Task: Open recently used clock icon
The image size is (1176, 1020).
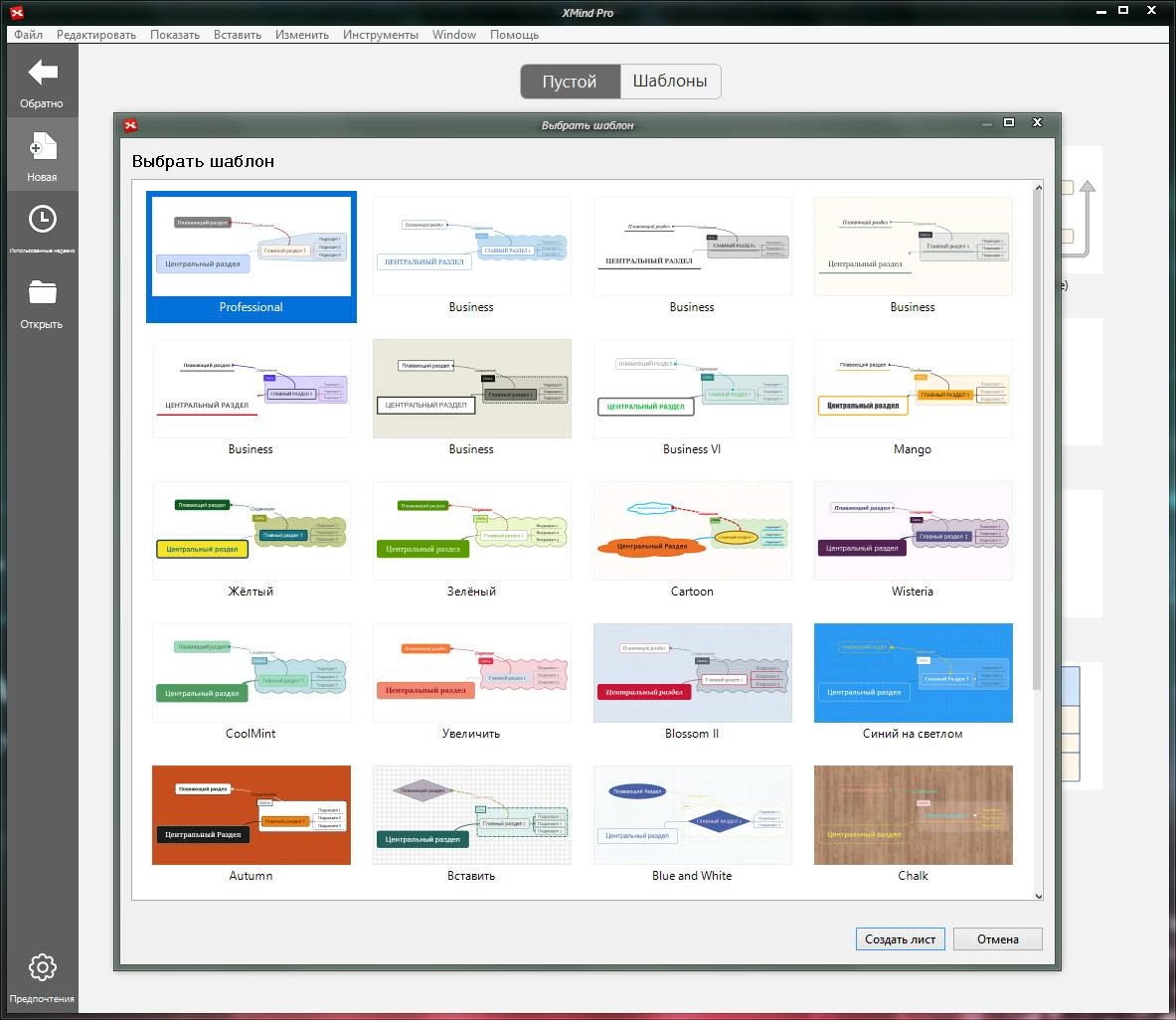Action: [42, 219]
